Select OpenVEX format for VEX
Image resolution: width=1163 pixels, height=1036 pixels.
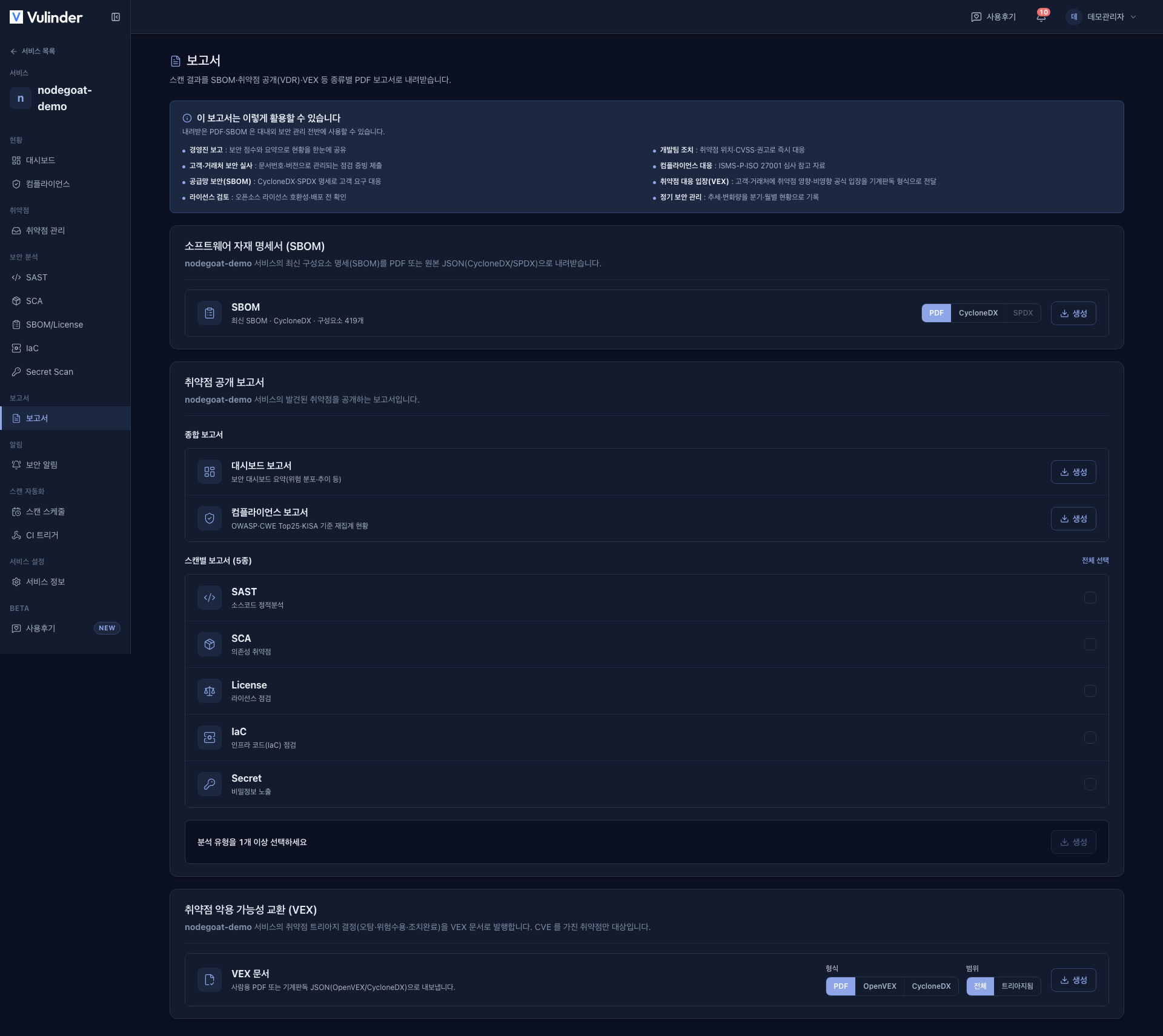tap(880, 986)
